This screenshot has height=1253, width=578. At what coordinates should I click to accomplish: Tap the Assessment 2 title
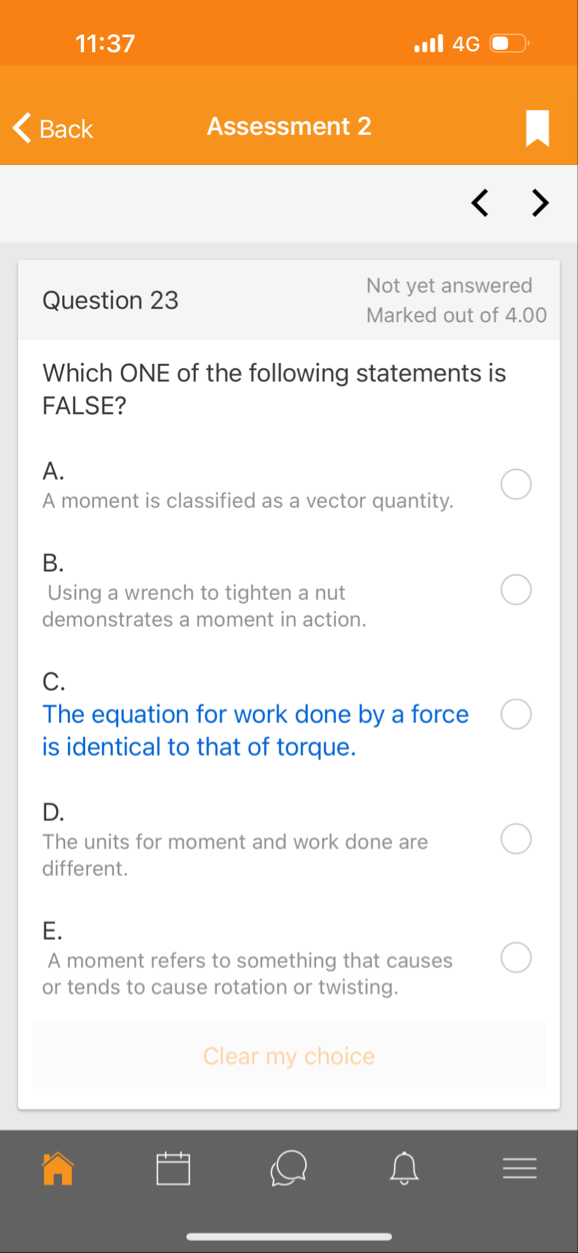click(x=289, y=126)
